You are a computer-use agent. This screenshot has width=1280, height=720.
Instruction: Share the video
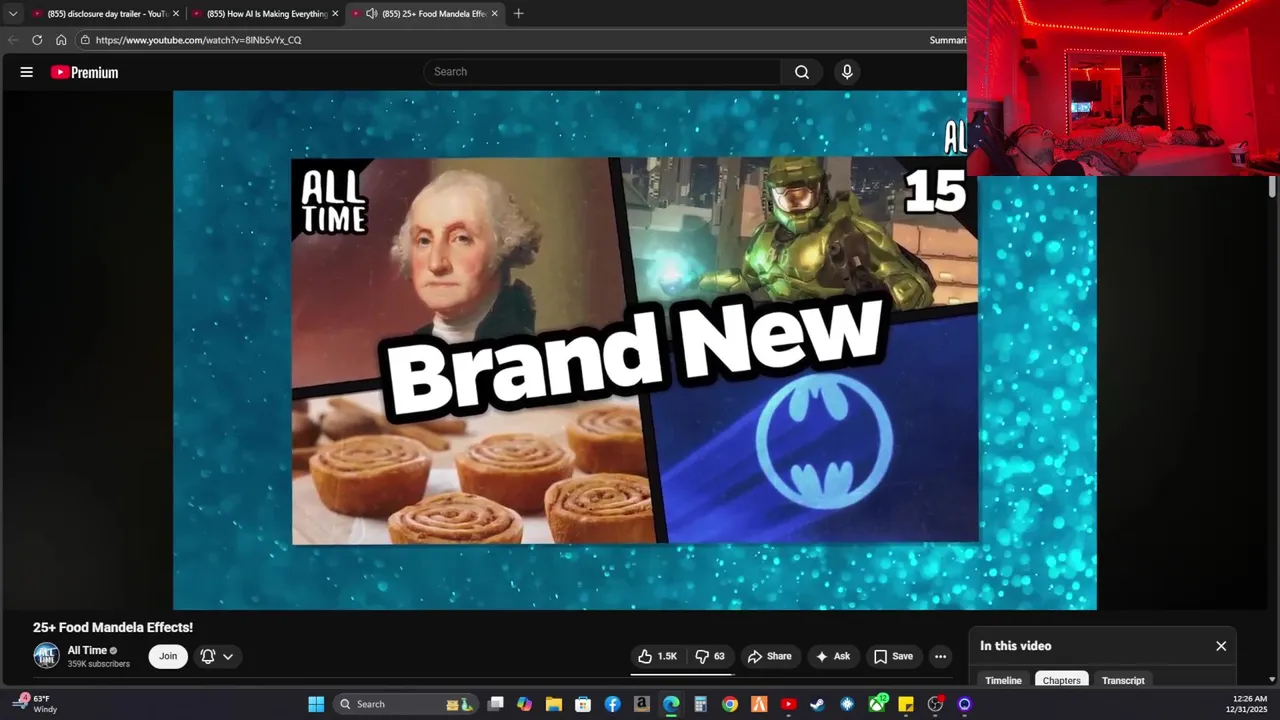pos(770,656)
